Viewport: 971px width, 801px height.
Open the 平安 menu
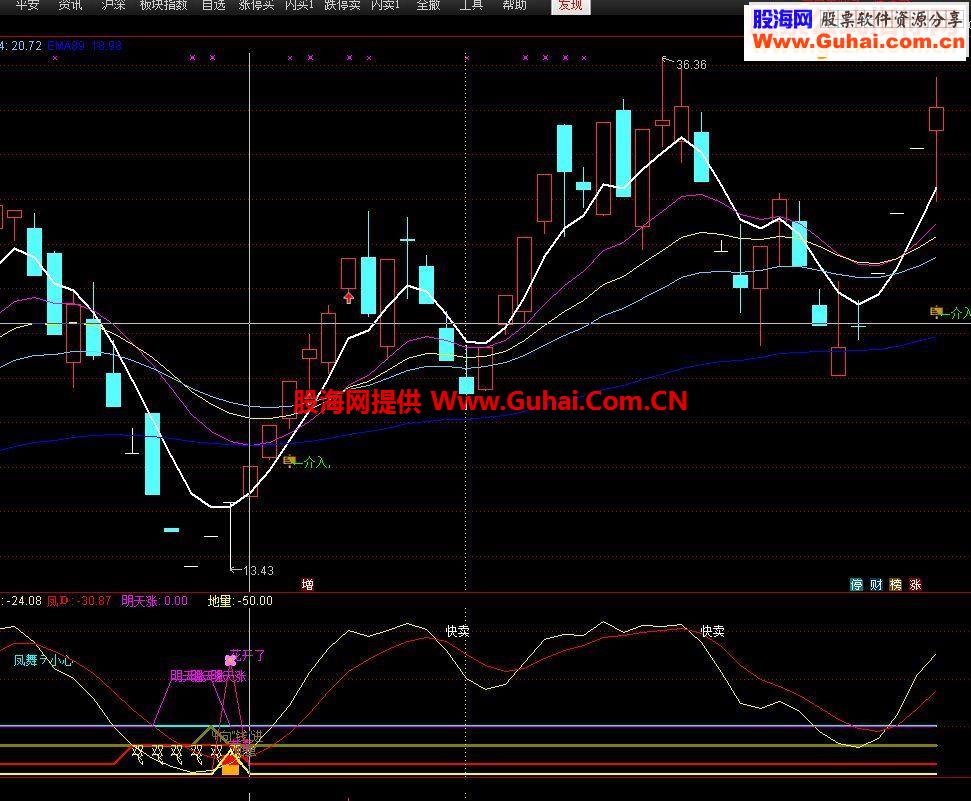pyautogui.click(x=27, y=5)
